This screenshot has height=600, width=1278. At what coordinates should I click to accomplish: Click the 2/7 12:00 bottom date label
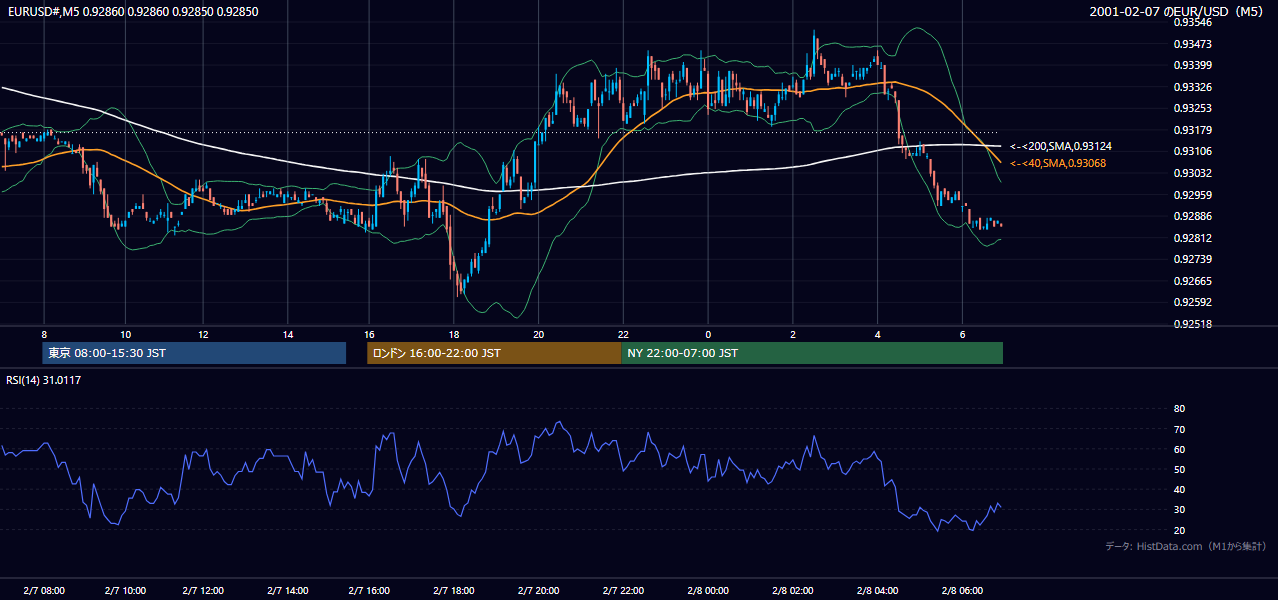tap(203, 591)
